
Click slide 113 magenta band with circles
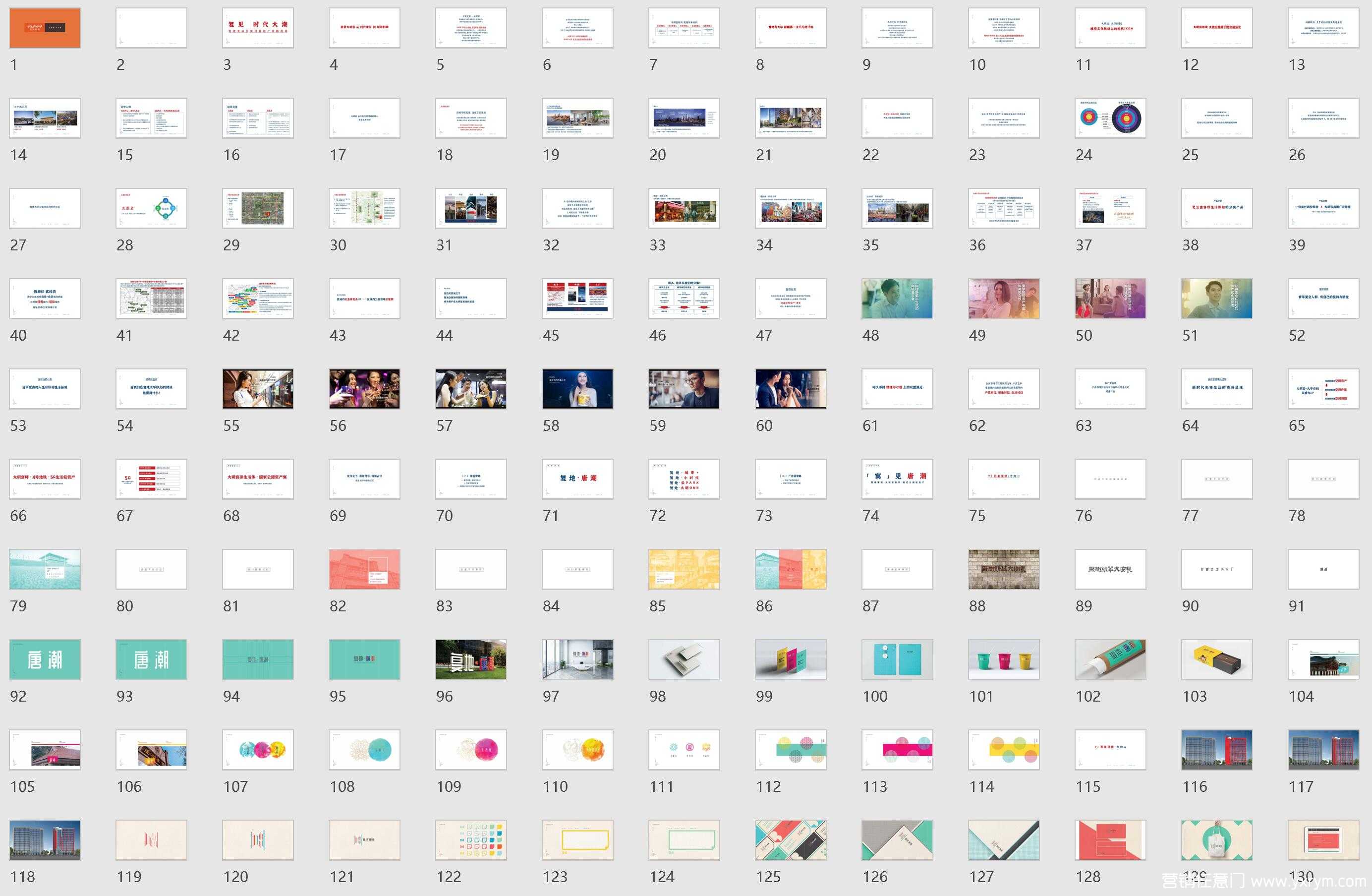897,750
